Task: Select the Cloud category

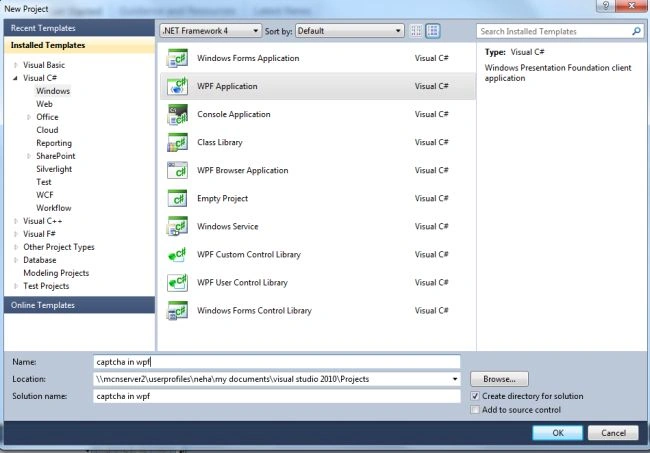Action: pos(47,130)
